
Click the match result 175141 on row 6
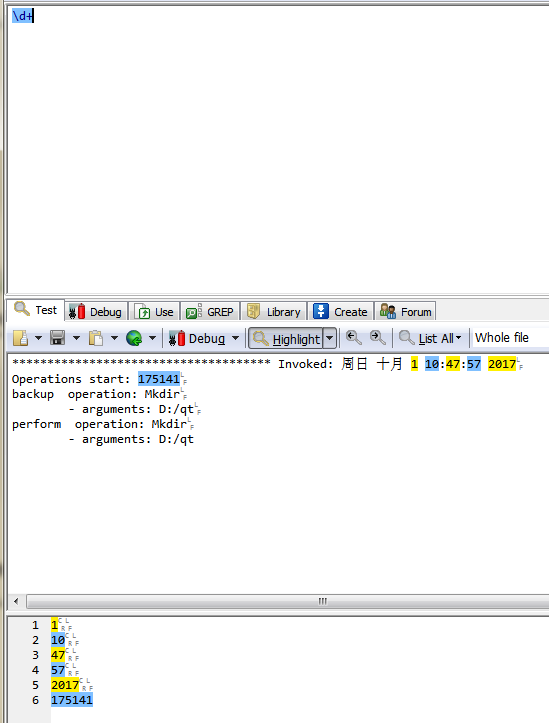point(72,700)
